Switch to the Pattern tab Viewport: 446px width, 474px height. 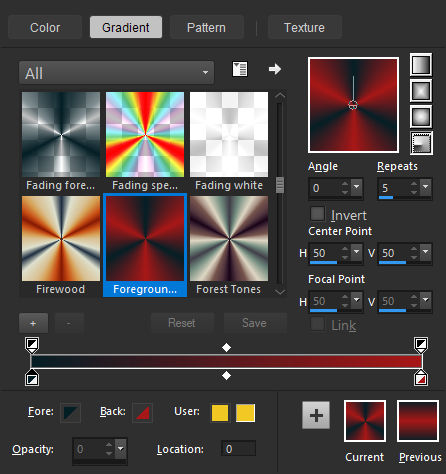tap(206, 28)
